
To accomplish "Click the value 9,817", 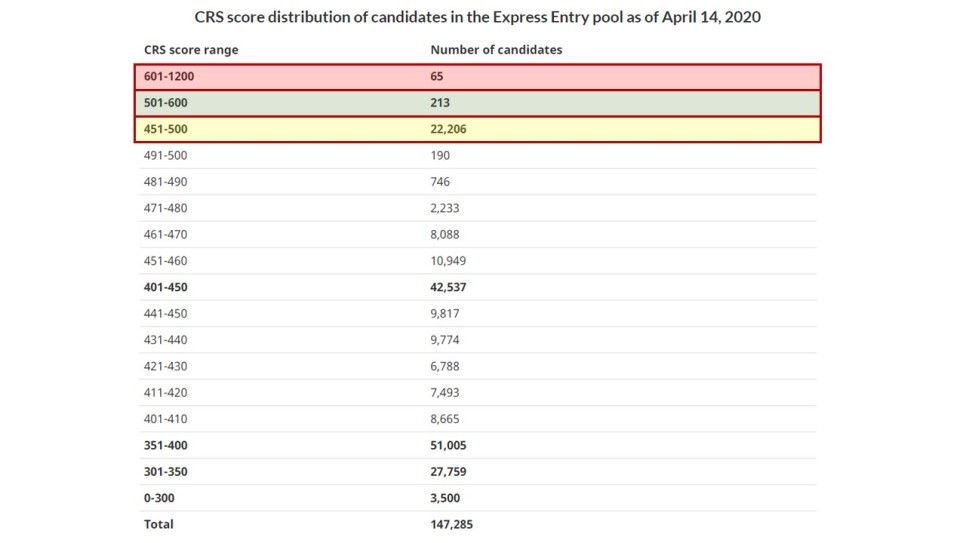I will (445, 314).
